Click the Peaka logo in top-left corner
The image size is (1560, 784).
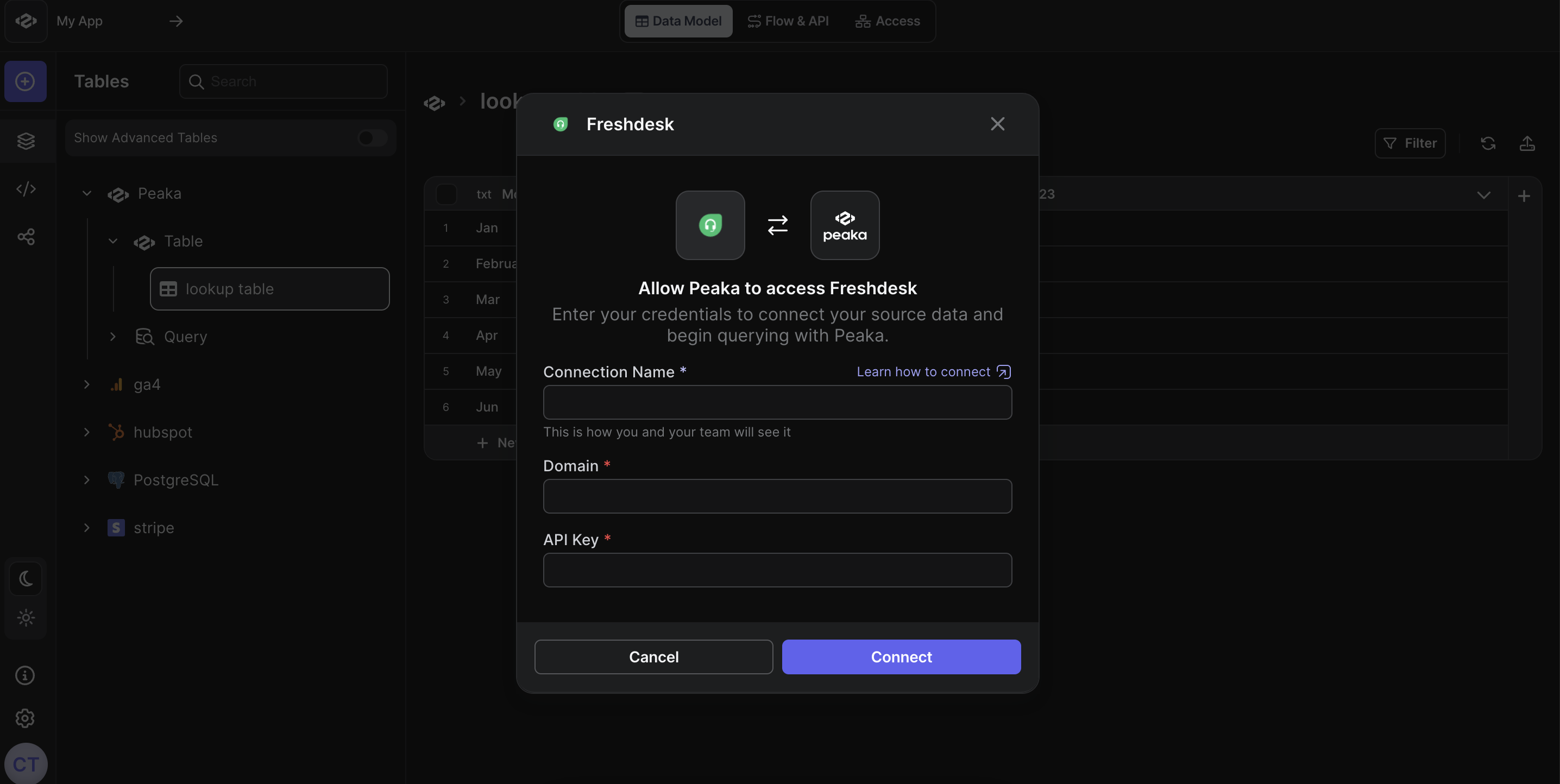(x=26, y=21)
